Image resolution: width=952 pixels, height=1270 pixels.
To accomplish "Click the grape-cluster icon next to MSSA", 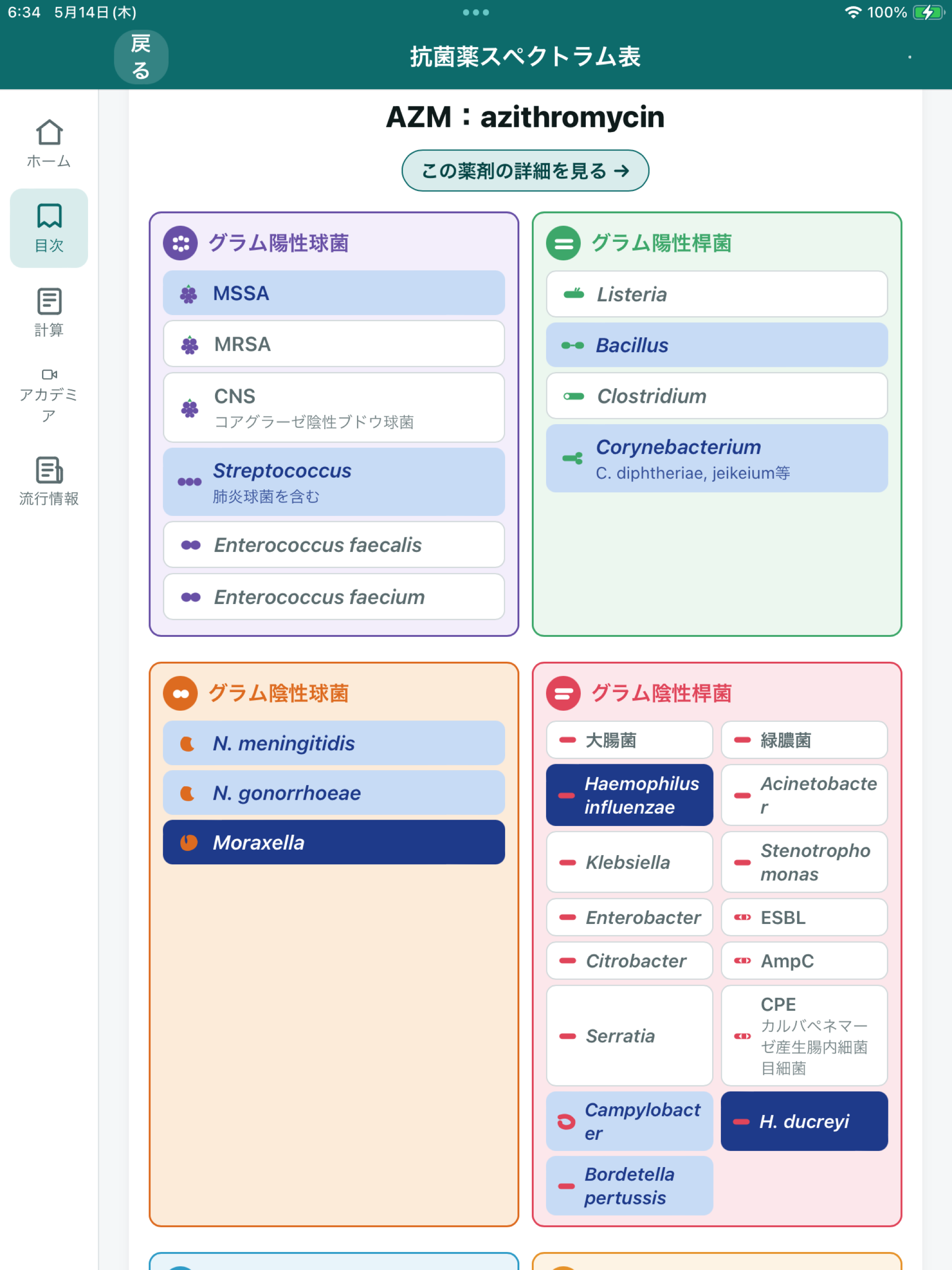I will click(189, 294).
